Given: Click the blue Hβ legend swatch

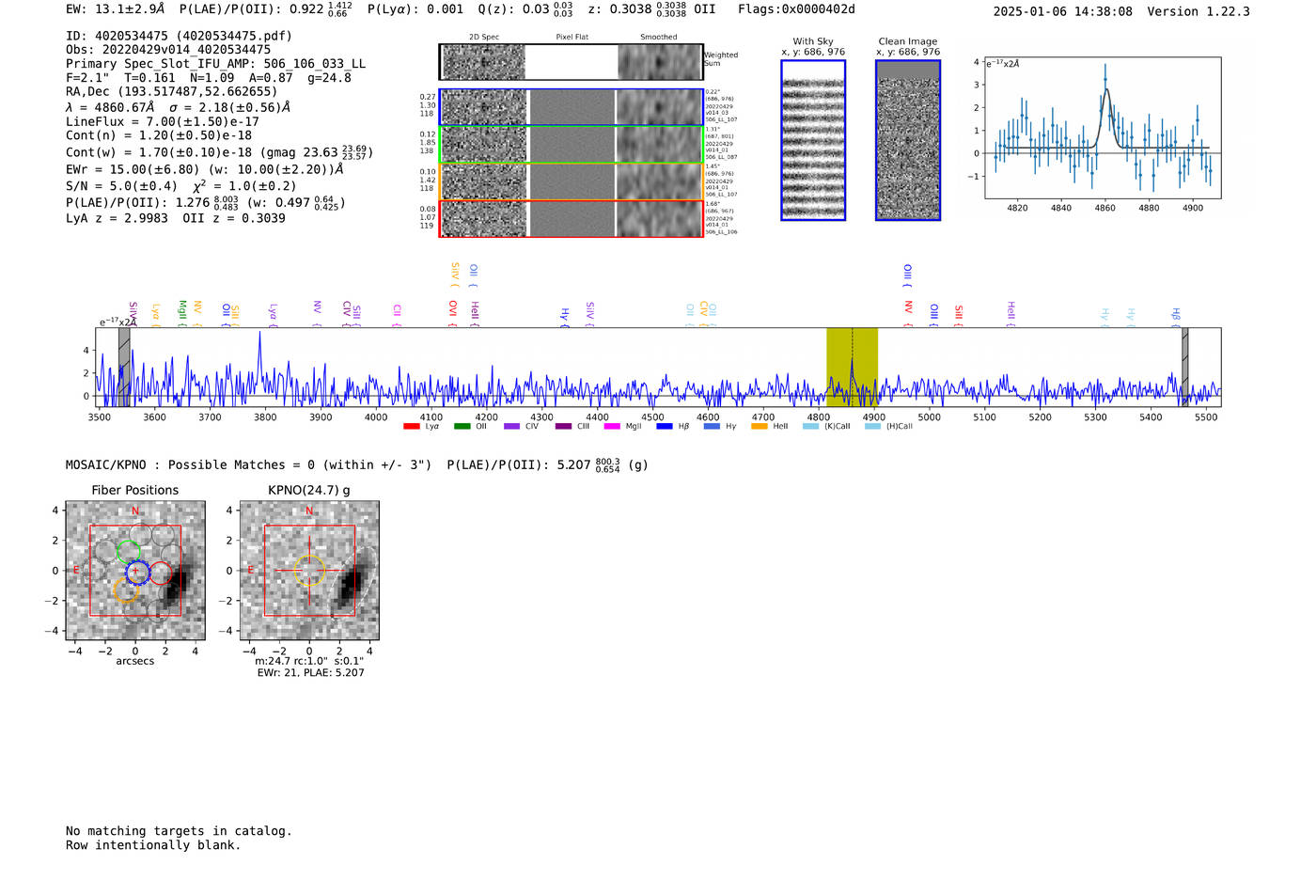Looking at the screenshot, I should coord(665,427).
